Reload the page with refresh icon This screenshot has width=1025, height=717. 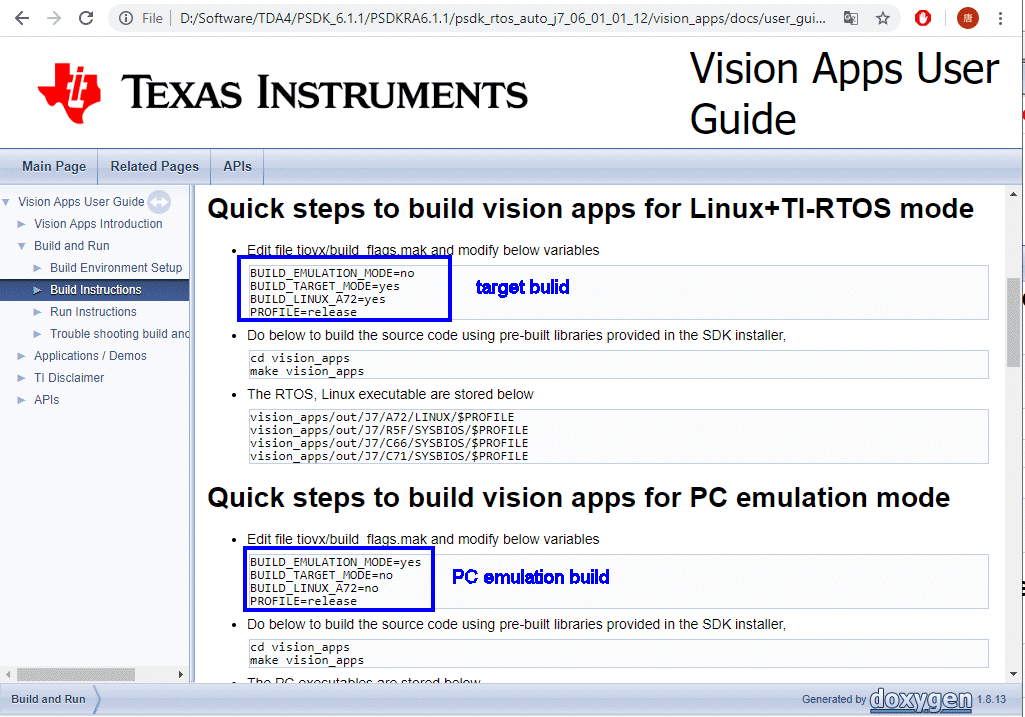(x=86, y=18)
